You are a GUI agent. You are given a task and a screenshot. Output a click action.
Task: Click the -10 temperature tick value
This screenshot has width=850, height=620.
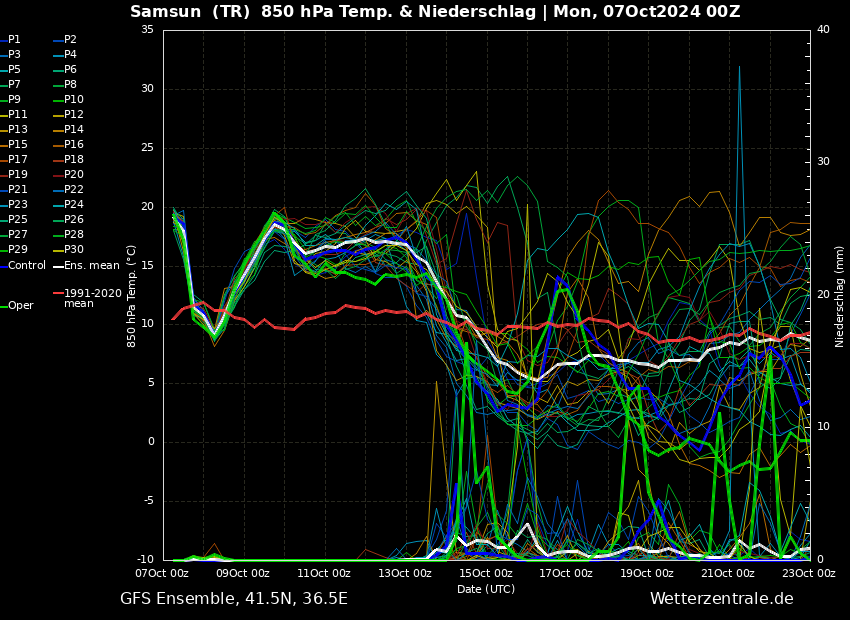point(144,559)
